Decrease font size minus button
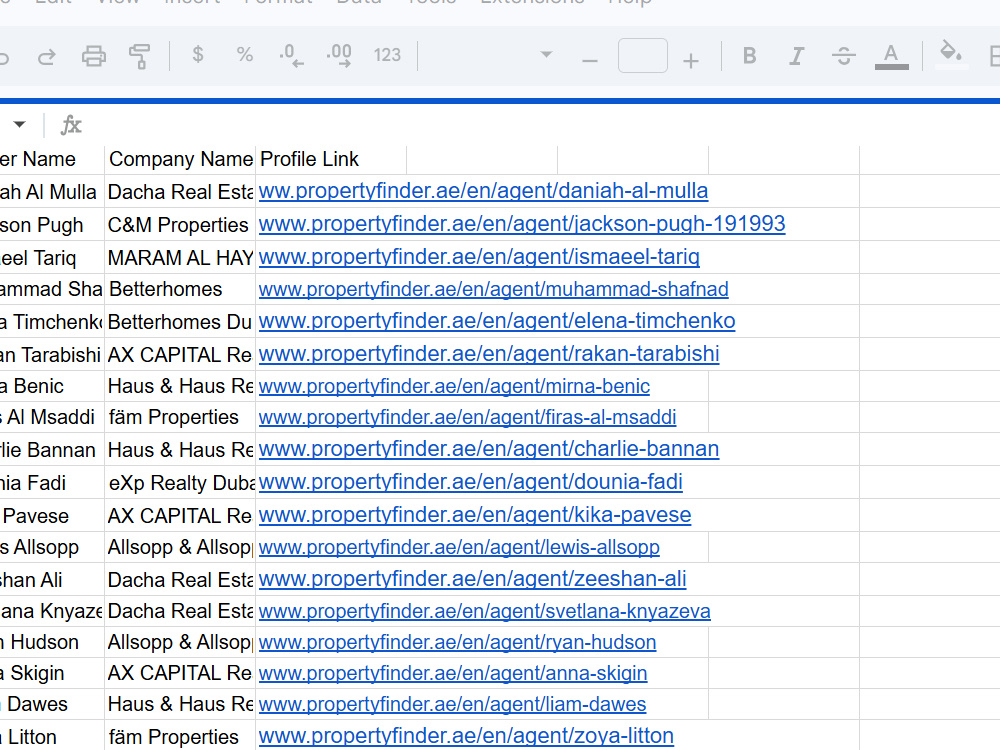Screen dimensions: 1000x750 pos(590,61)
